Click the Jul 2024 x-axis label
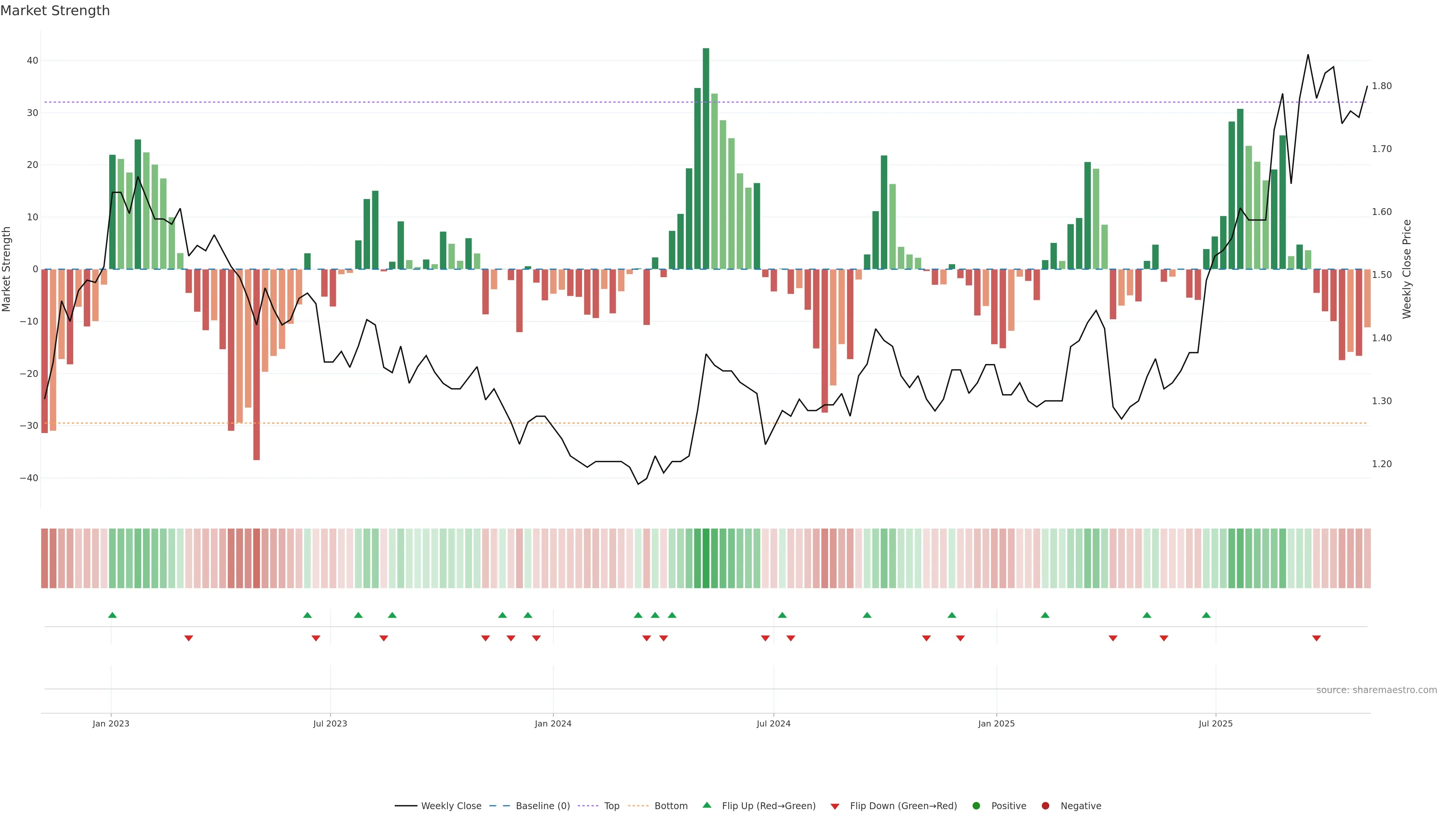Screen dimensions: 1456x819 [x=773, y=723]
